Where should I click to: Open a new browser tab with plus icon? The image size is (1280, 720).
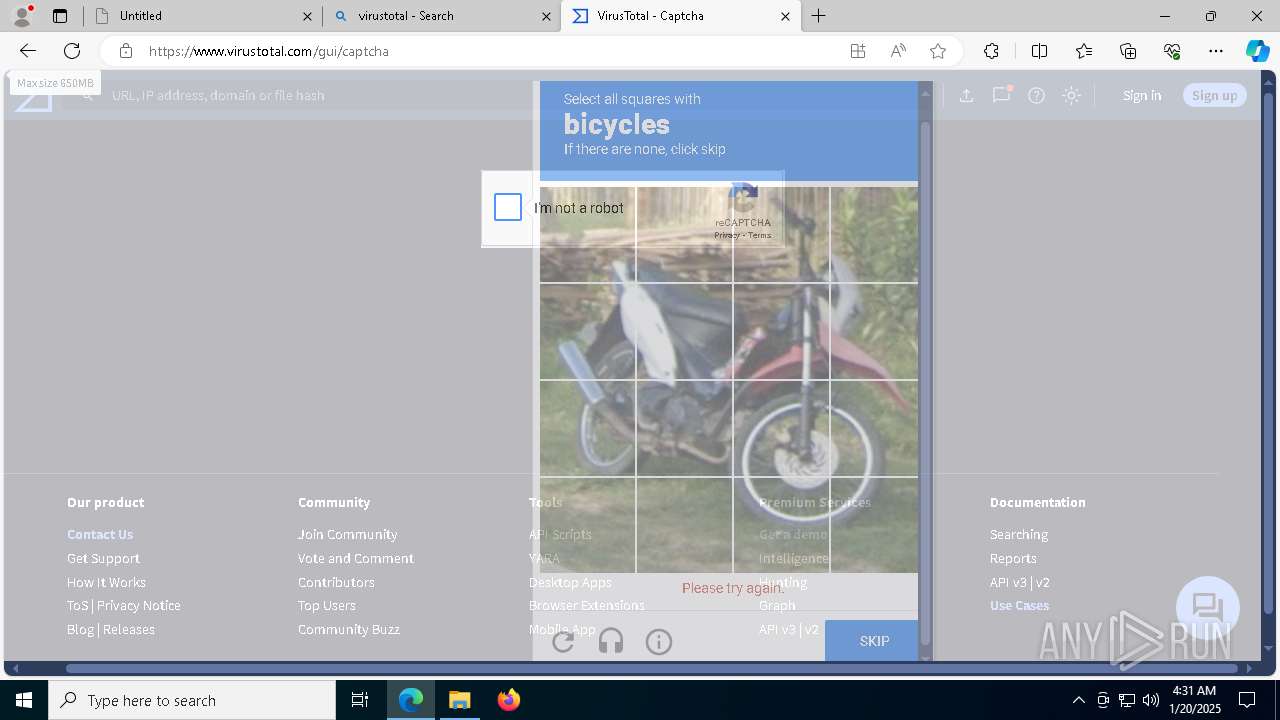tap(819, 16)
